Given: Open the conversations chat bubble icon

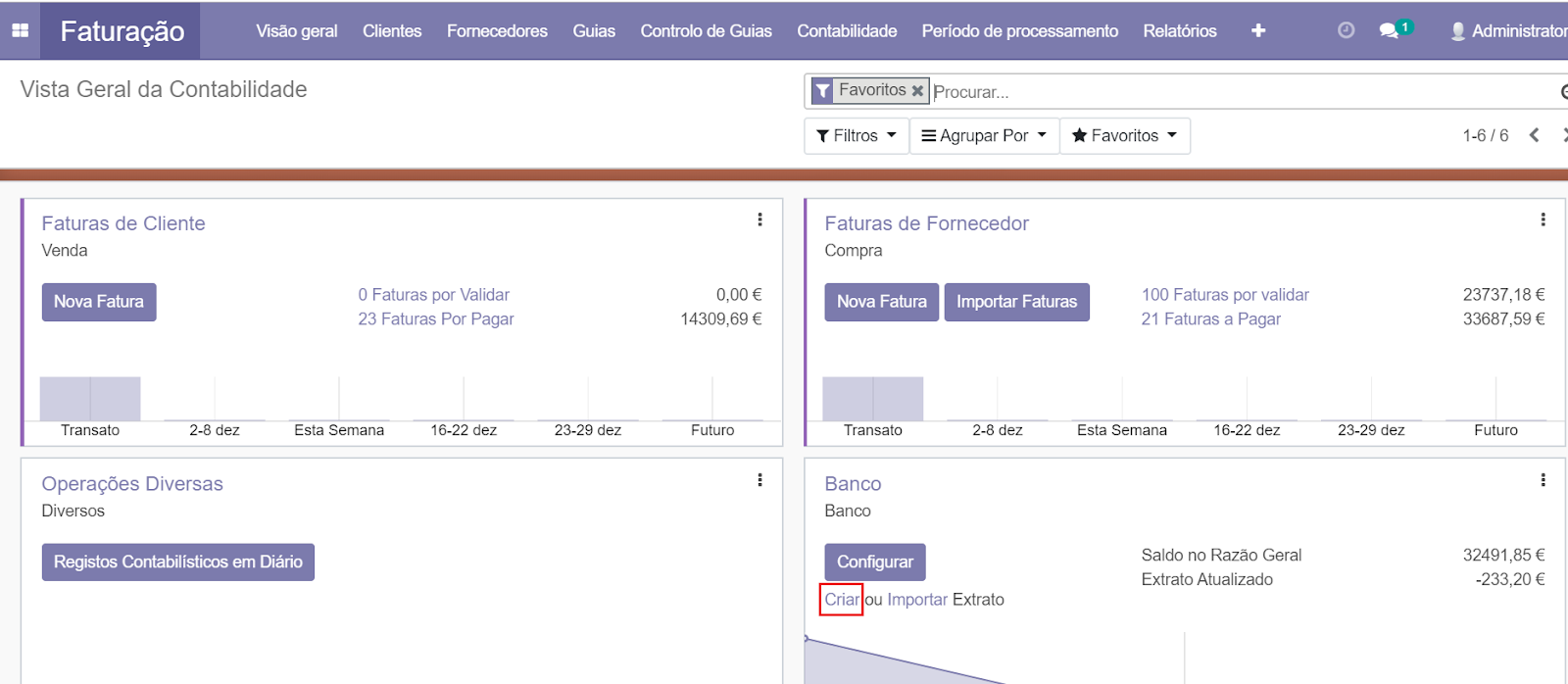Looking at the screenshot, I should pyautogui.click(x=1389, y=30).
